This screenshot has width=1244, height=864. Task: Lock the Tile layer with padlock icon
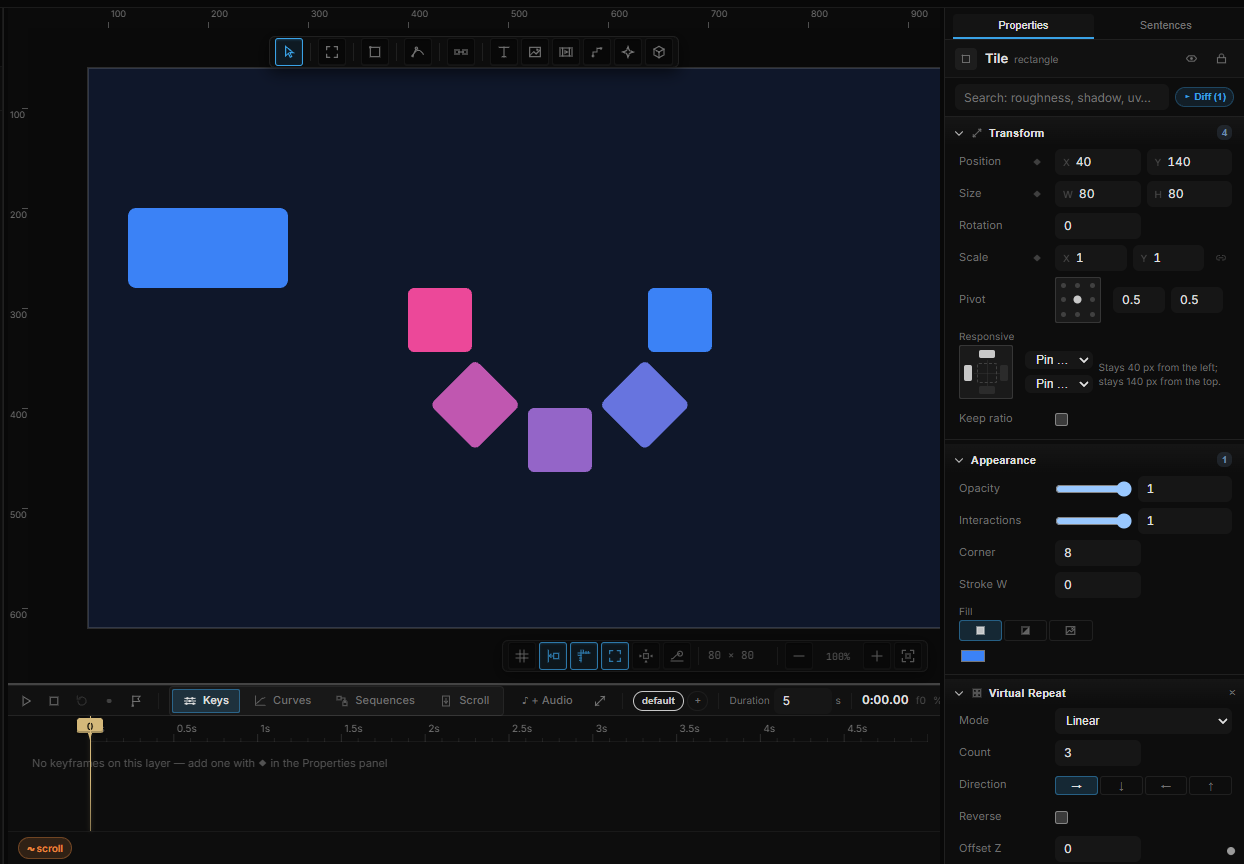coord(1221,59)
